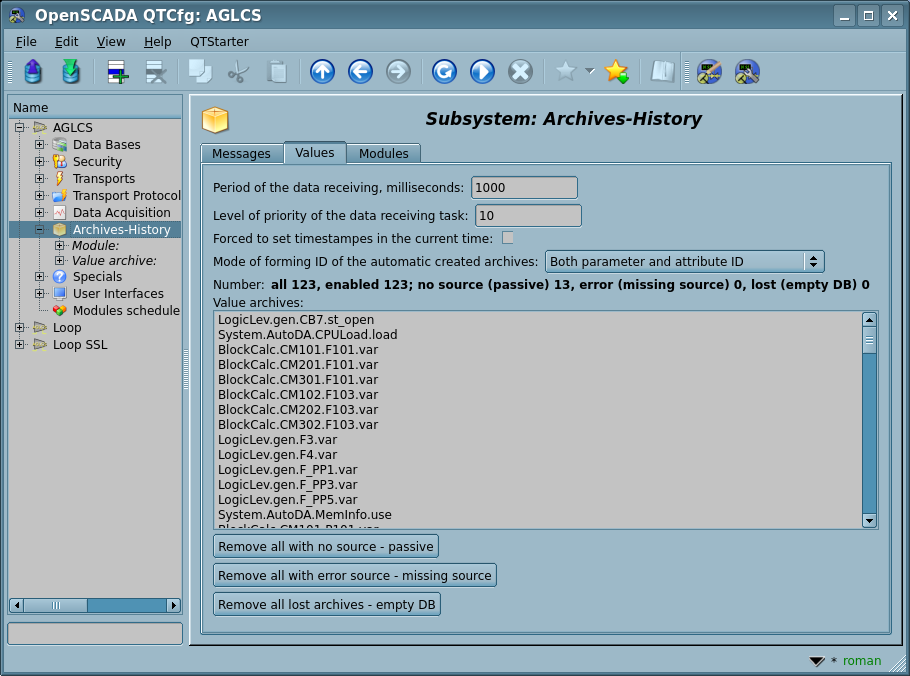This screenshot has width=910, height=676.
Task: Click the navigation tree horizontal scrollbar thumb
Action: pos(56,605)
